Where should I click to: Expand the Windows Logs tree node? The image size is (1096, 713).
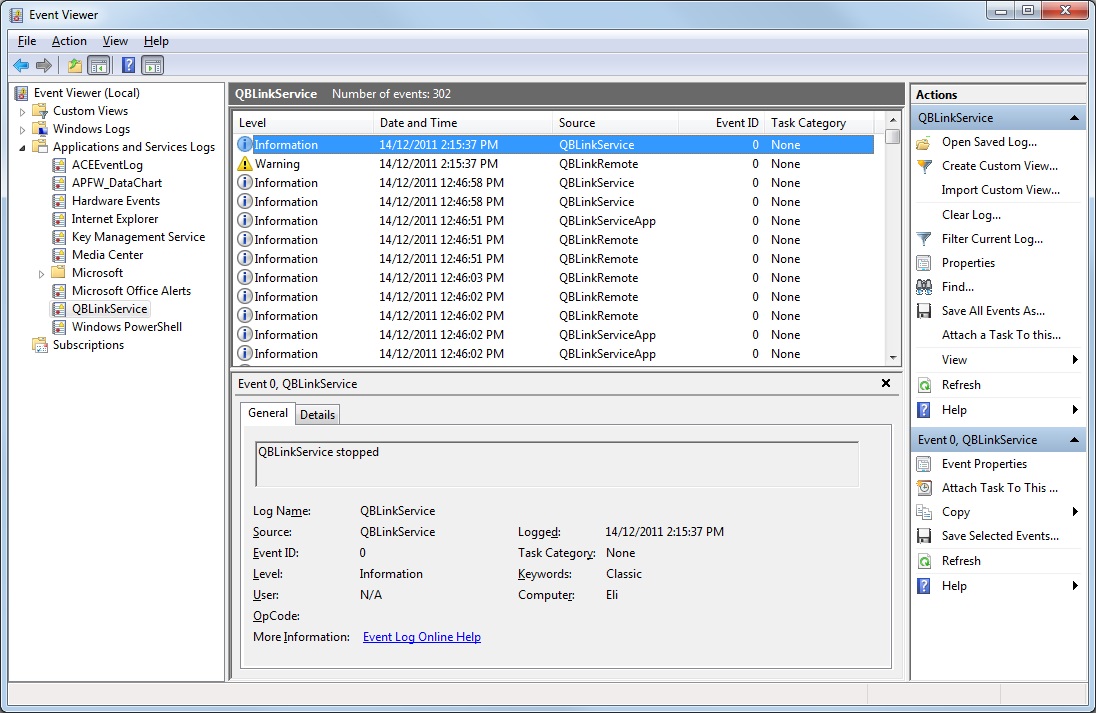(22, 130)
